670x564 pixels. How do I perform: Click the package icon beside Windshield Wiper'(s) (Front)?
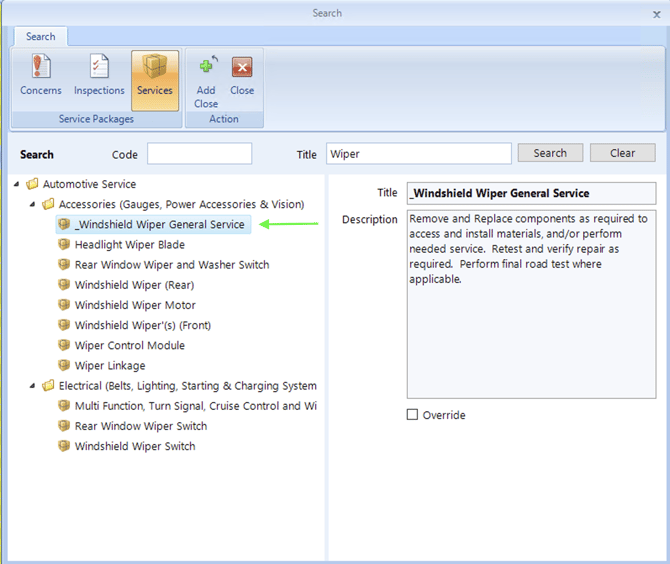(64, 325)
